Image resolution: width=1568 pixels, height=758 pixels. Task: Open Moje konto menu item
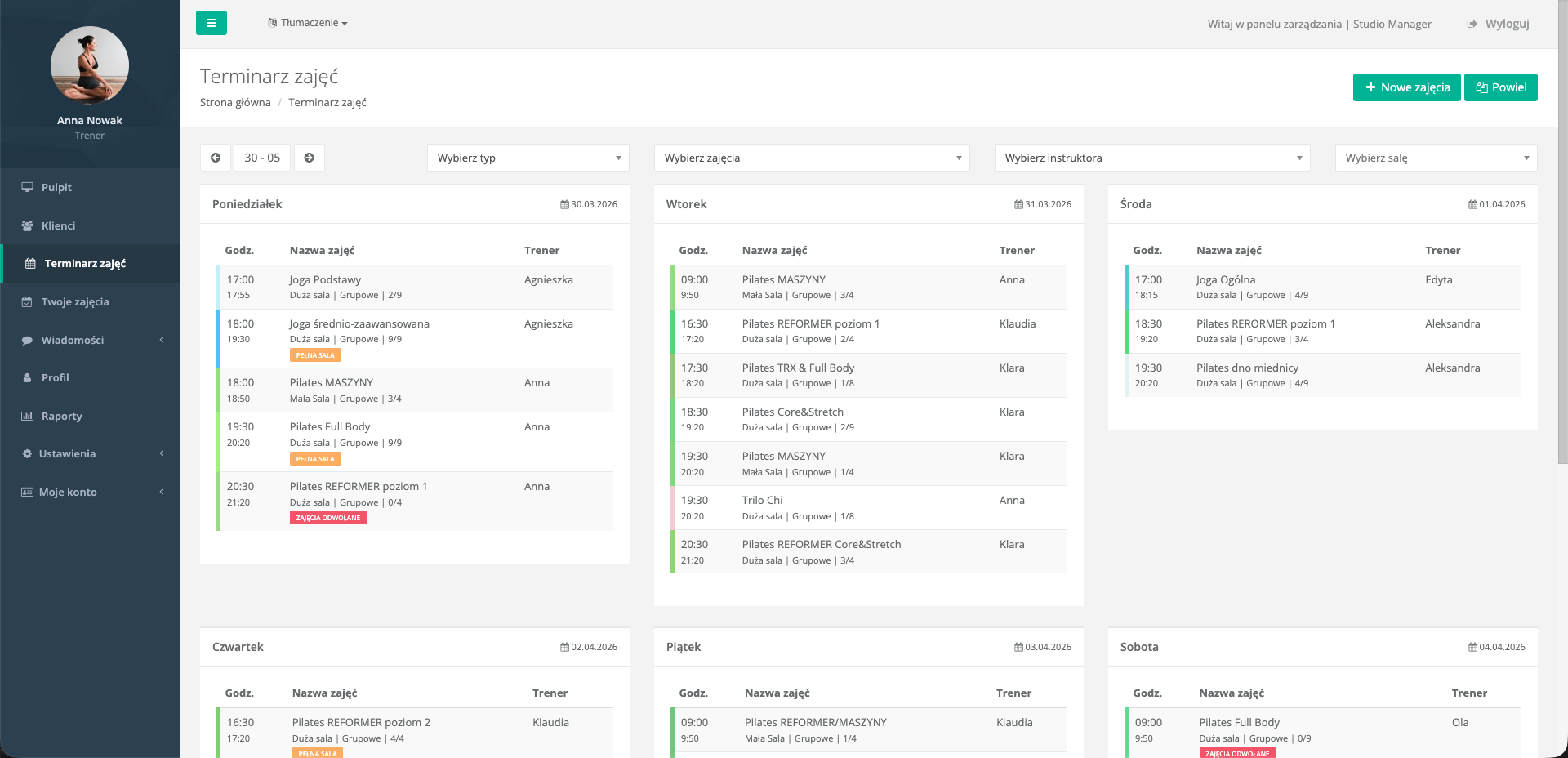point(68,492)
